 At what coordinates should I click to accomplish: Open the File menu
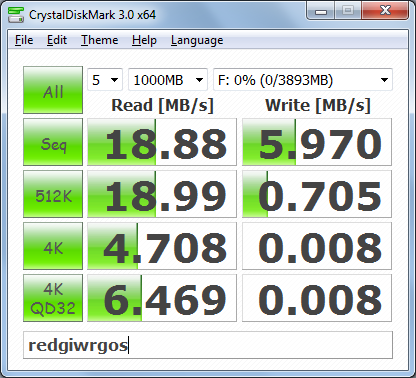pos(24,40)
